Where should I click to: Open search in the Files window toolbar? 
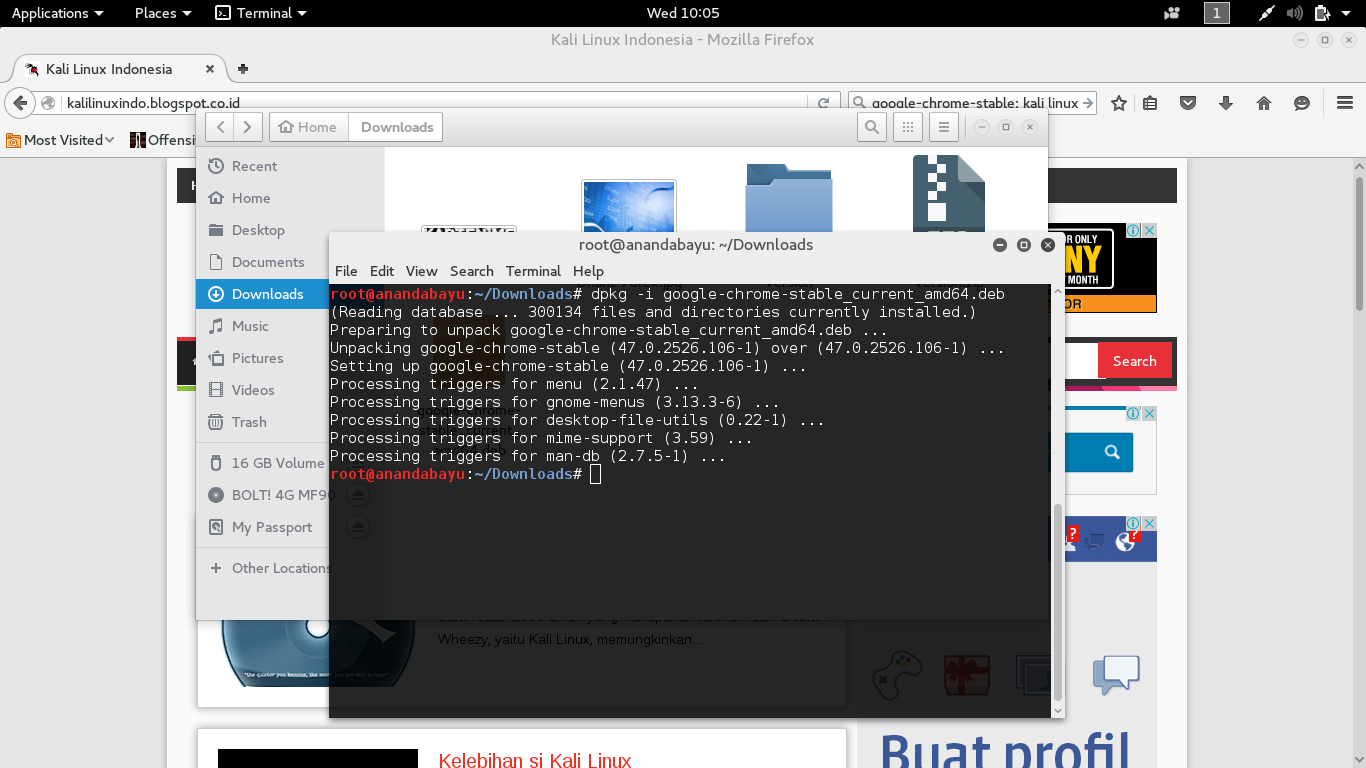click(872, 127)
